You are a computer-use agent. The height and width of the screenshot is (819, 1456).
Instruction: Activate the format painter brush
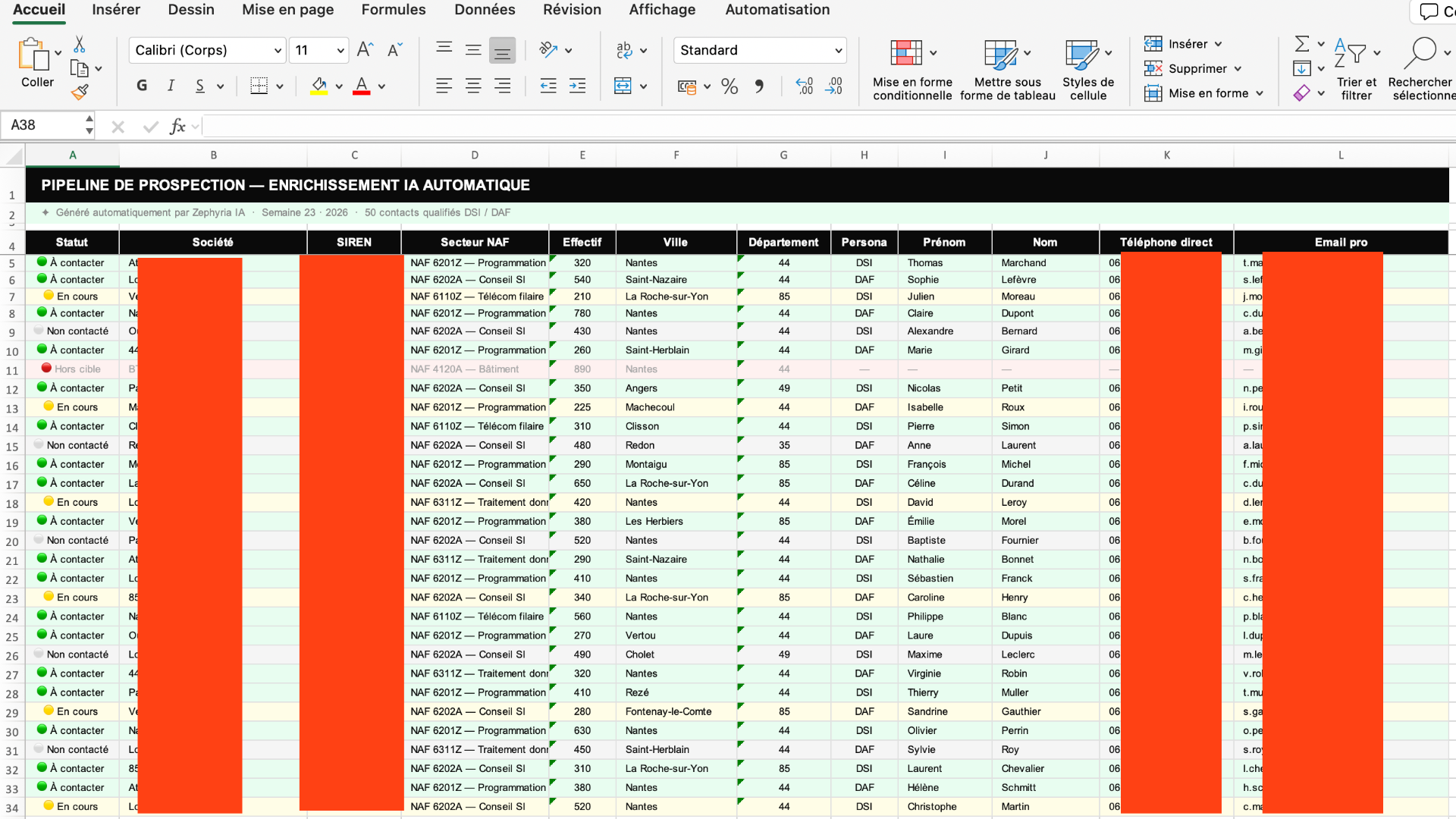80,93
